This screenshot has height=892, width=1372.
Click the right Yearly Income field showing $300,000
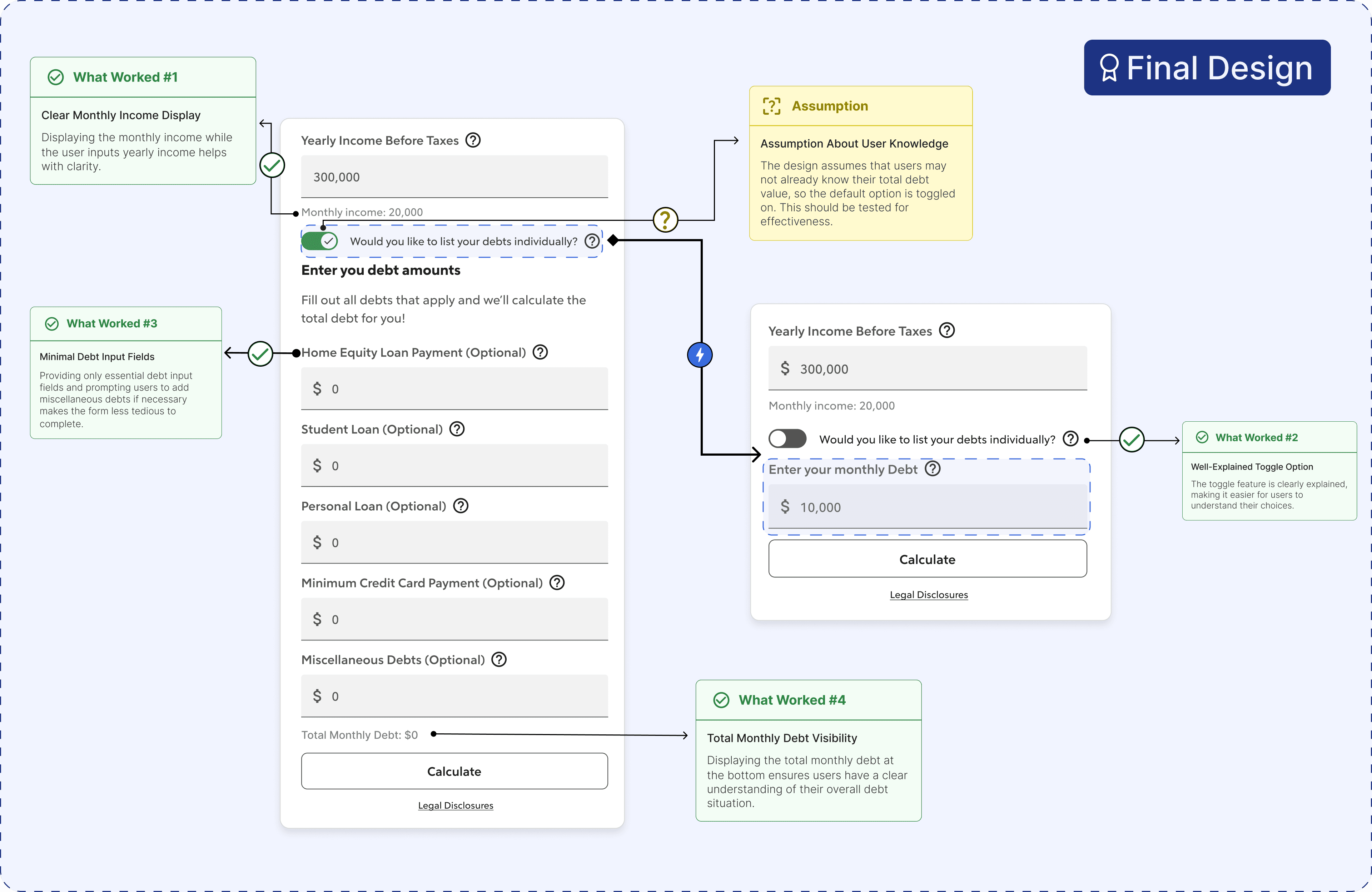[927, 368]
